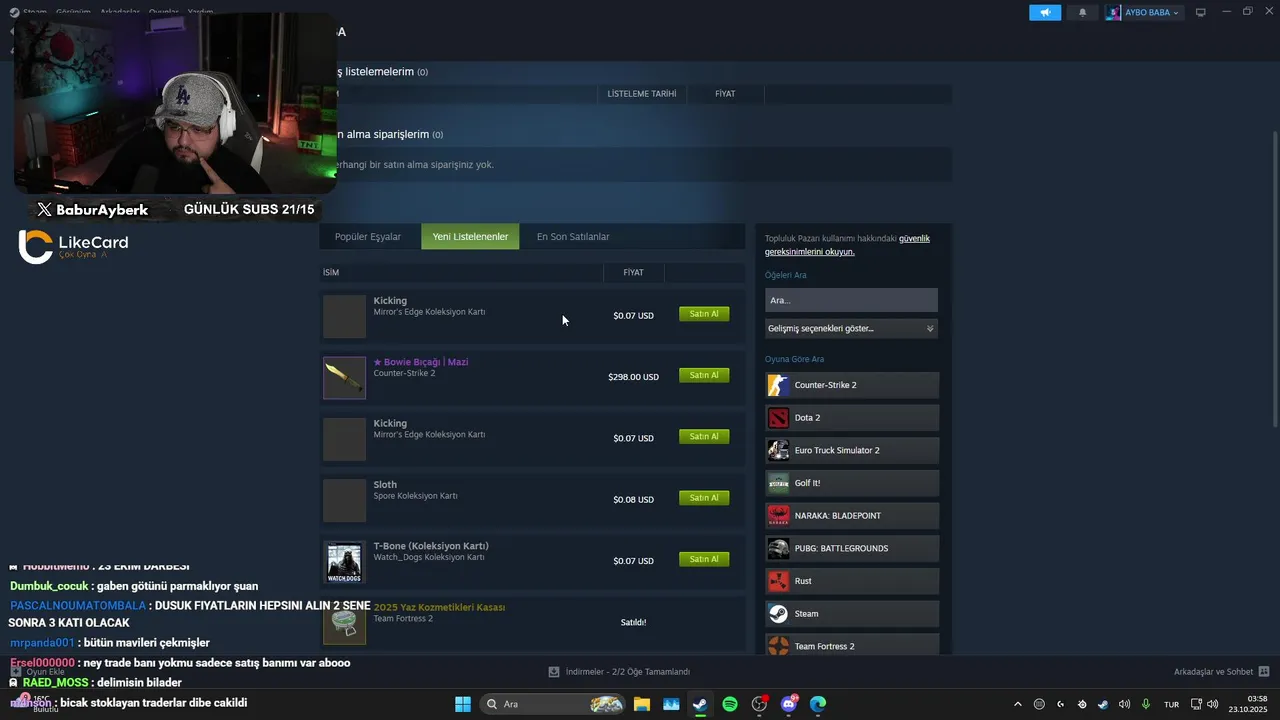Click the Steam icon in the game list
Viewport: 1280px width, 720px height.
(x=778, y=614)
